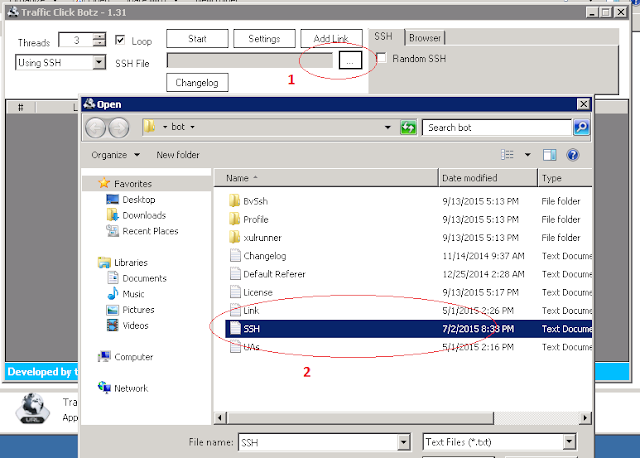Click the scrollbar left arrow
This screenshot has width=640, height=458.
[x=220, y=418]
